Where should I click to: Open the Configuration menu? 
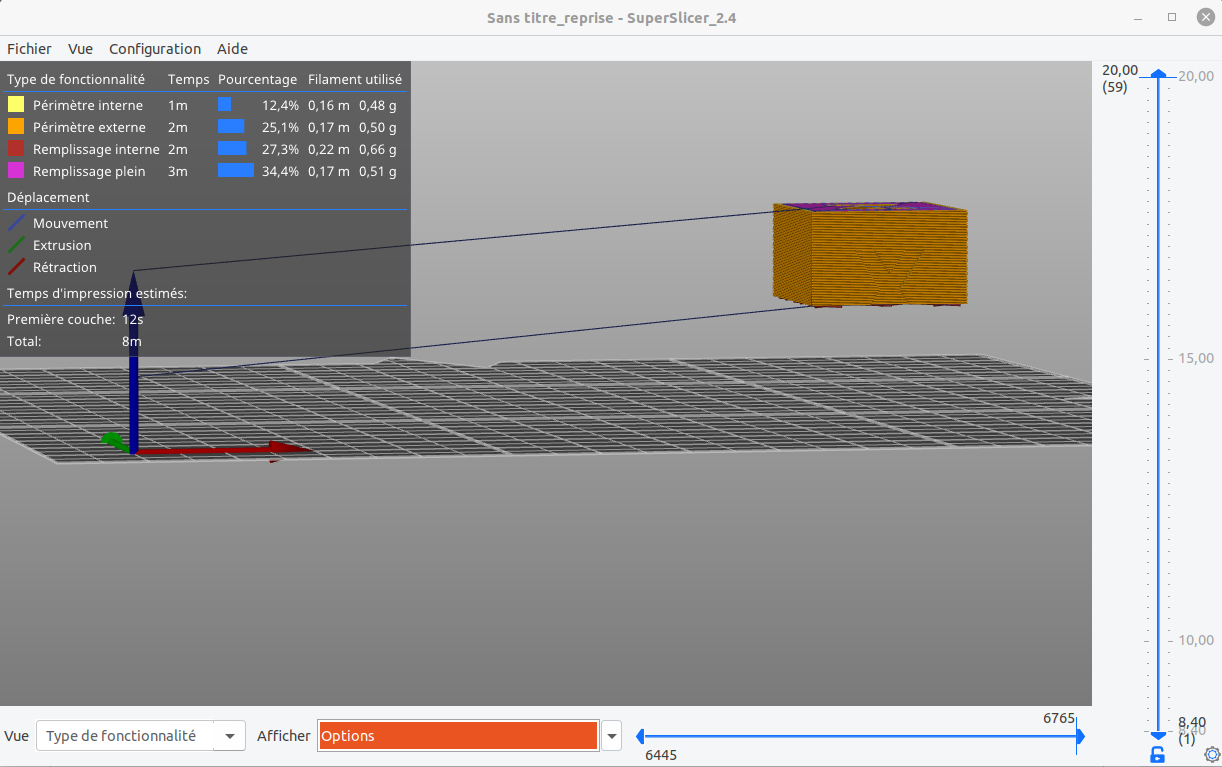[155, 48]
